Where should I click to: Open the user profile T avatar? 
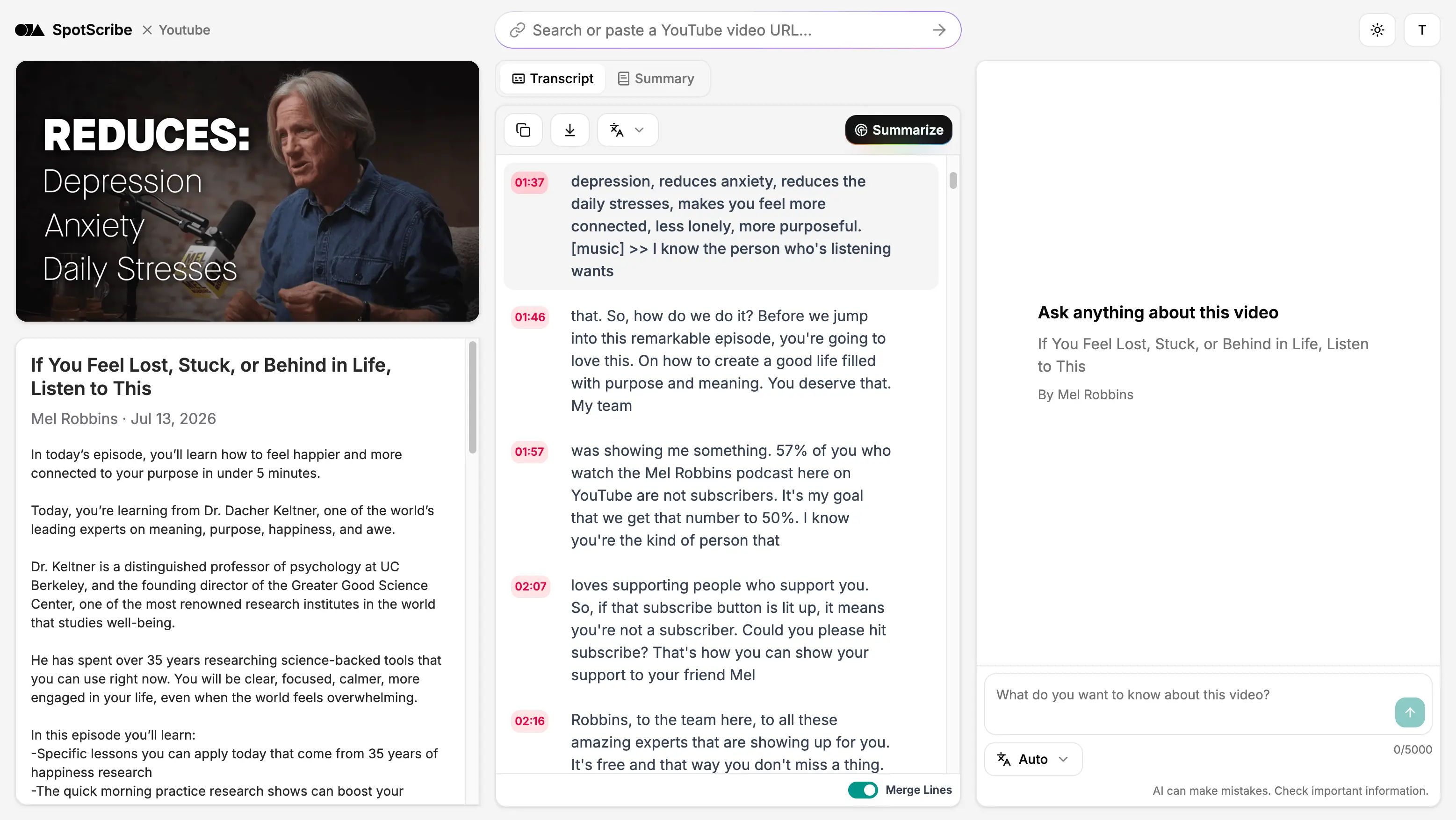click(x=1421, y=30)
